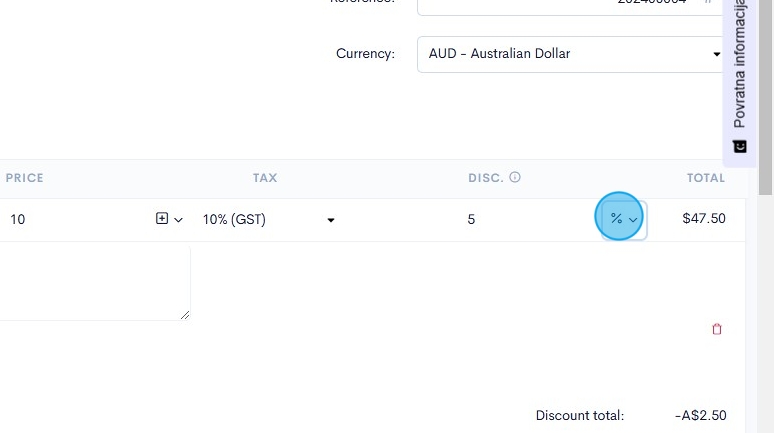The image size is (774, 433).
Task: Click the TOTAL column header
Action: point(705,178)
